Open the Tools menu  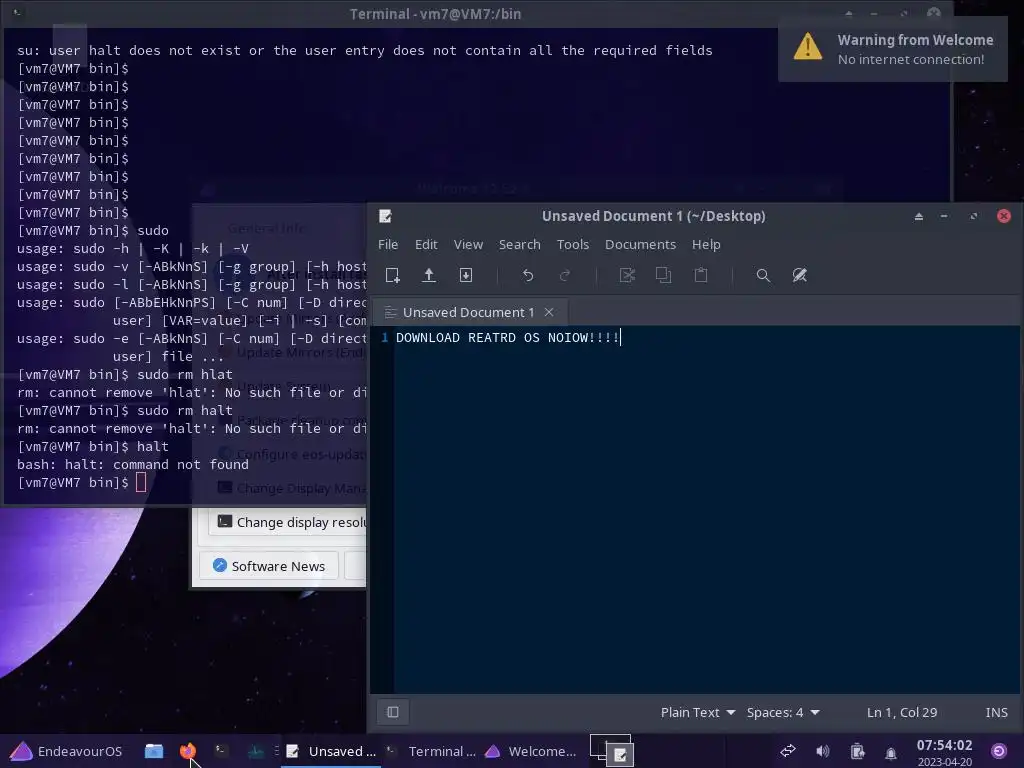(573, 244)
